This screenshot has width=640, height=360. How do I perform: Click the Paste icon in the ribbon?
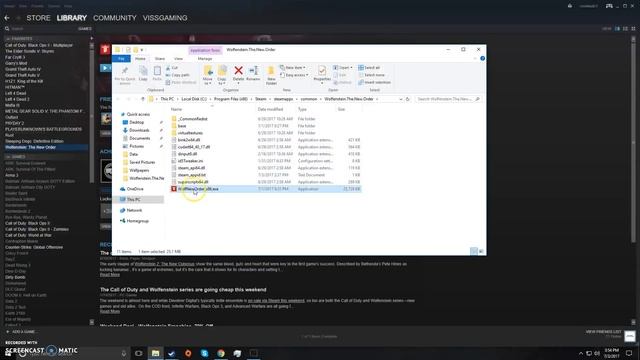157,71
